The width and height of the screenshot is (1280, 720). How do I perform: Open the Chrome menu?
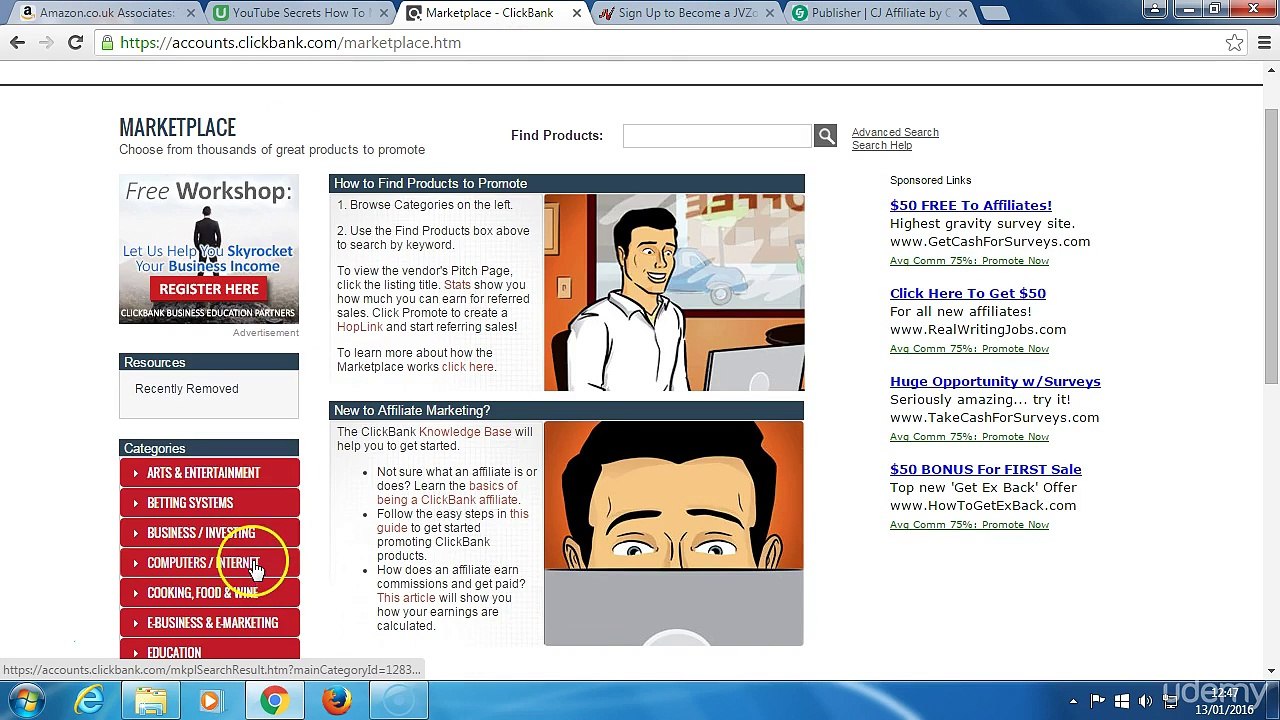[x=1264, y=43]
